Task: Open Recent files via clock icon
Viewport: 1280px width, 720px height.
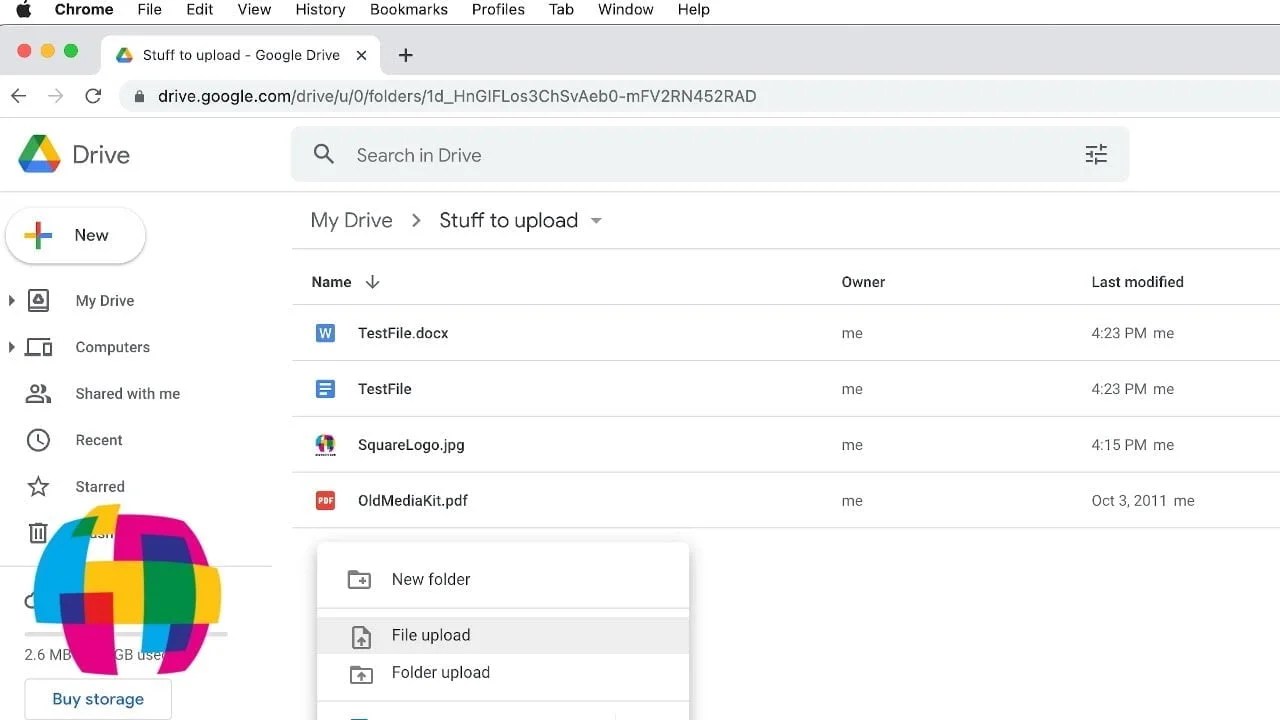Action: click(38, 440)
